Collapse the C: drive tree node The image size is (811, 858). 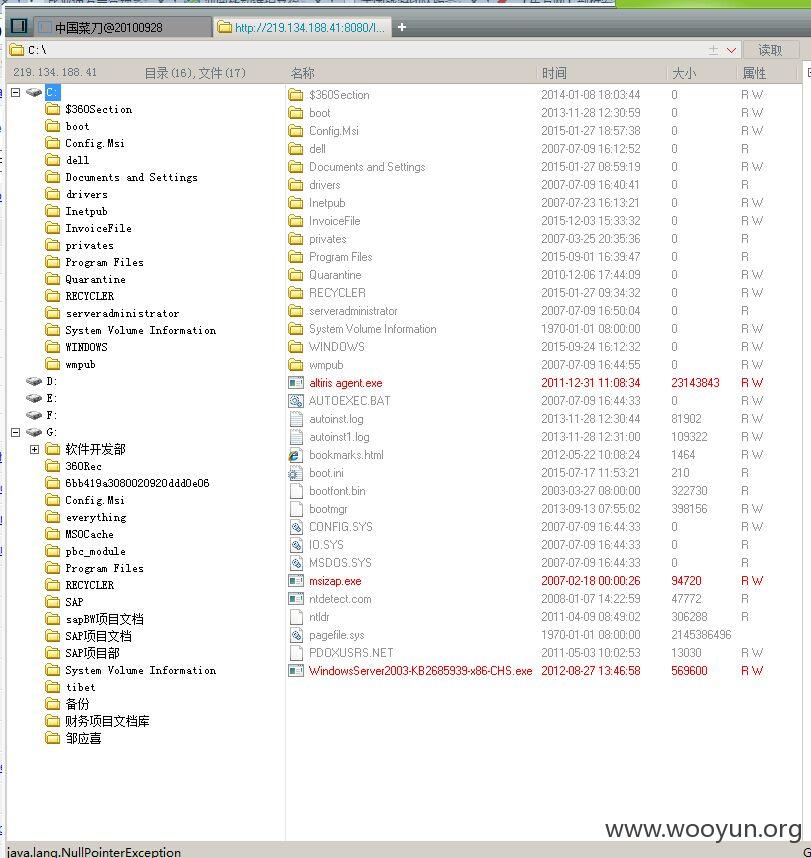pos(16,92)
